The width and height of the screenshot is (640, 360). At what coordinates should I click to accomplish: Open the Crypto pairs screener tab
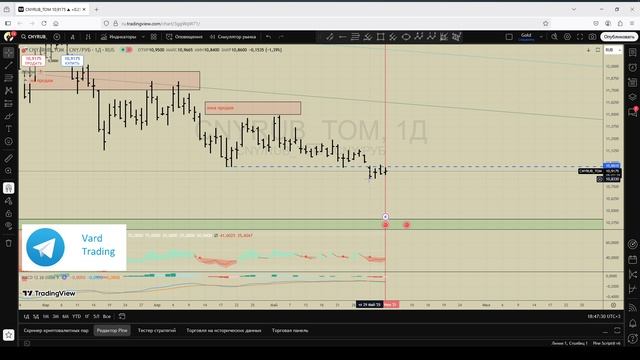click(x=56, y=331)
